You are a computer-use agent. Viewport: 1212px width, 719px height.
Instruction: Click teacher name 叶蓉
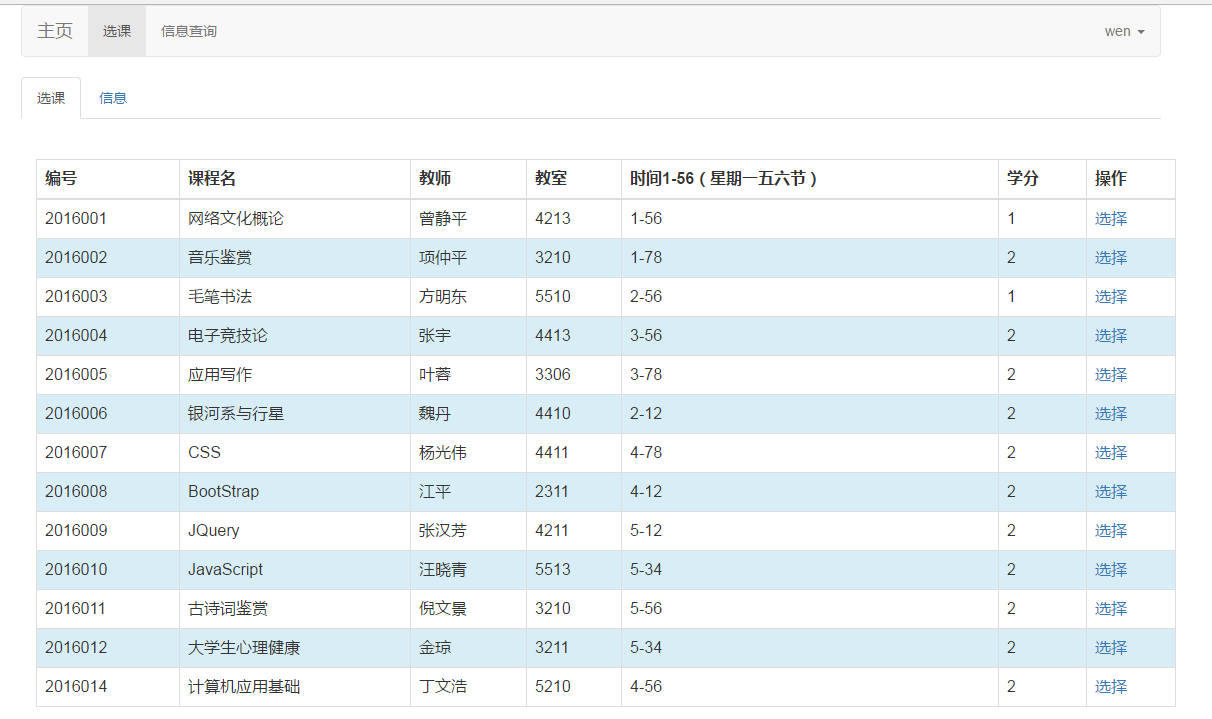pyautogui.click(x=435, y=374)
